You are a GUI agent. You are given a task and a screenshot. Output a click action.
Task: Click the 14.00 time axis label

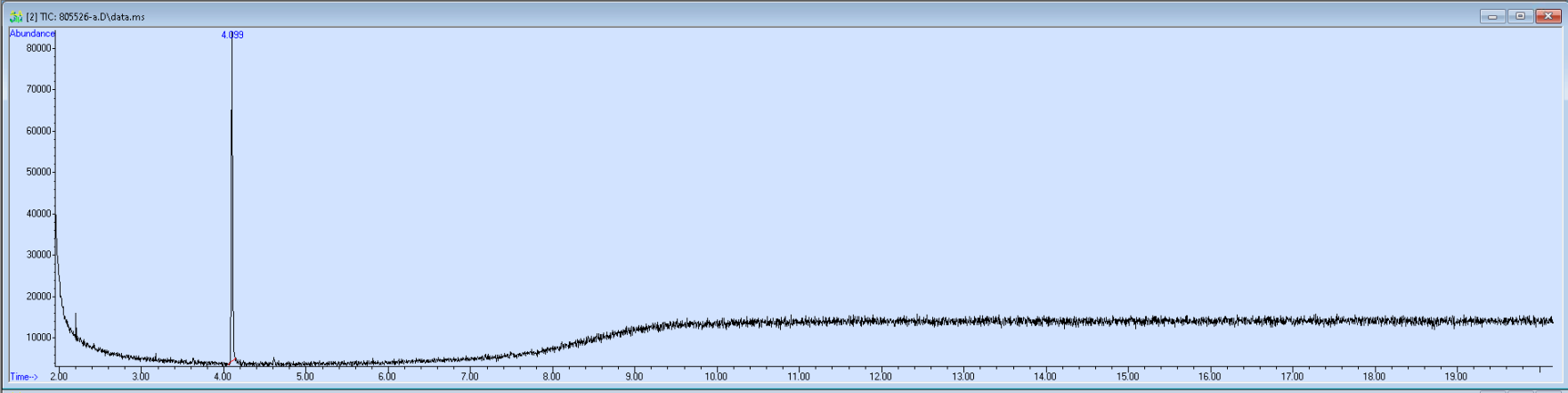1045,377
